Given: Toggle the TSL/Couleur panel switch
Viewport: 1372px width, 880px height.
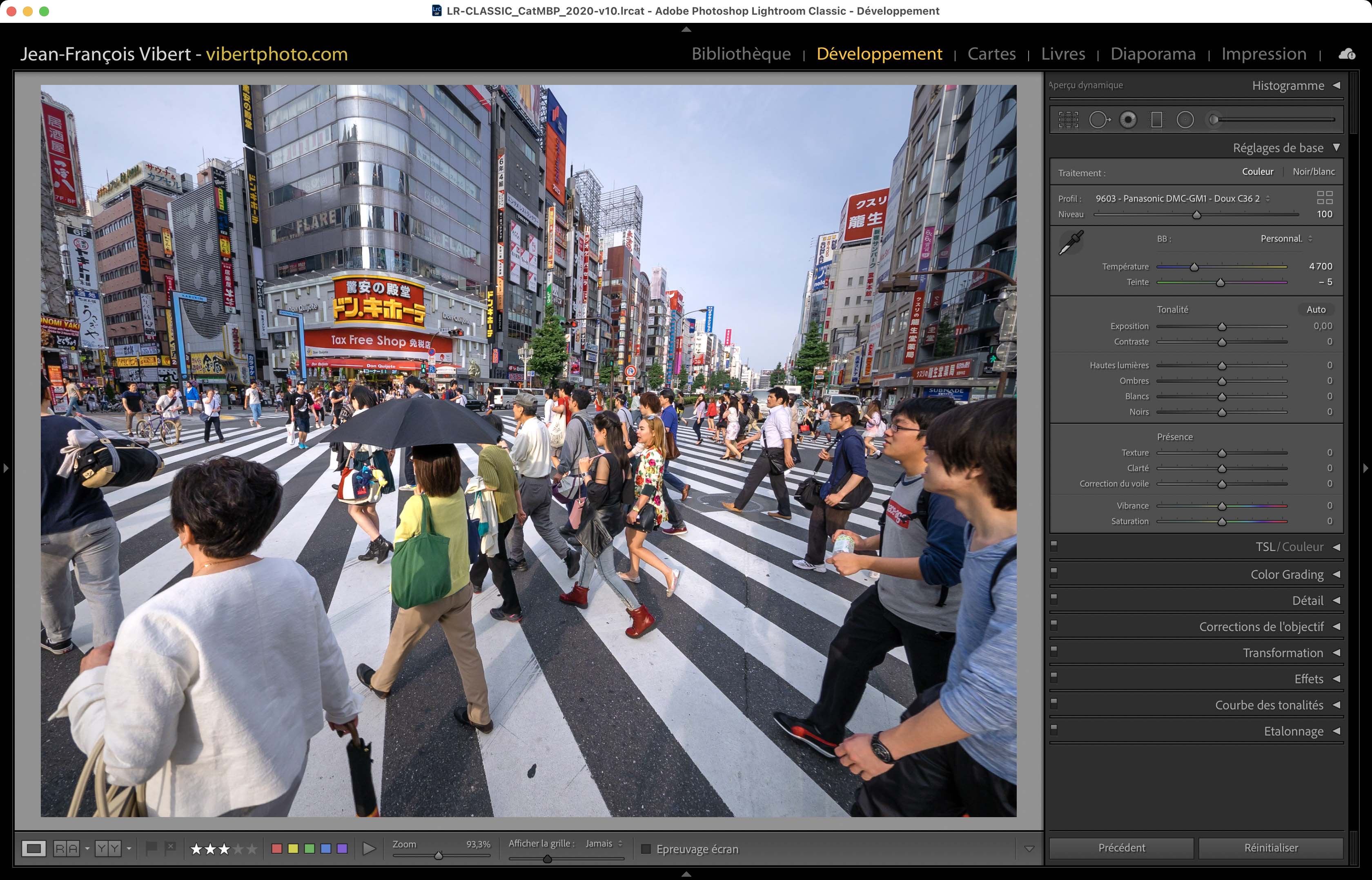Looking at the screenshot, I should [1054, 546].
